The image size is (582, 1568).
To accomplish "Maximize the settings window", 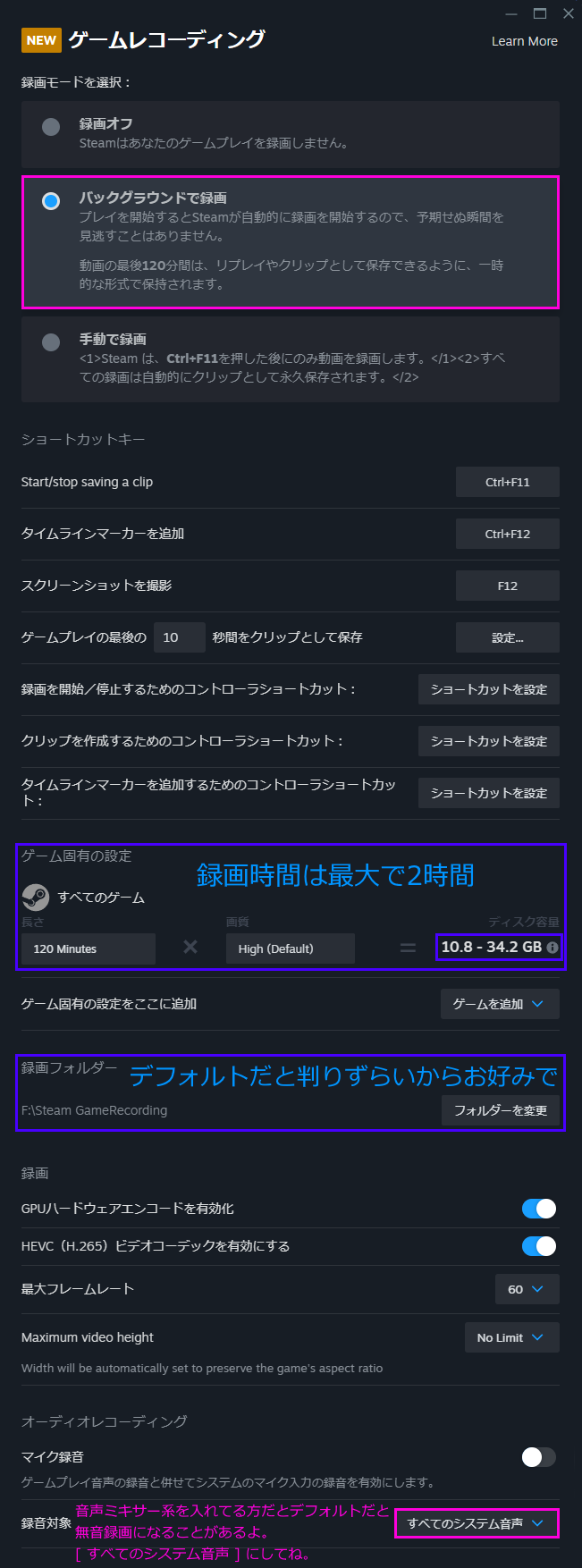I will [539, 13].
